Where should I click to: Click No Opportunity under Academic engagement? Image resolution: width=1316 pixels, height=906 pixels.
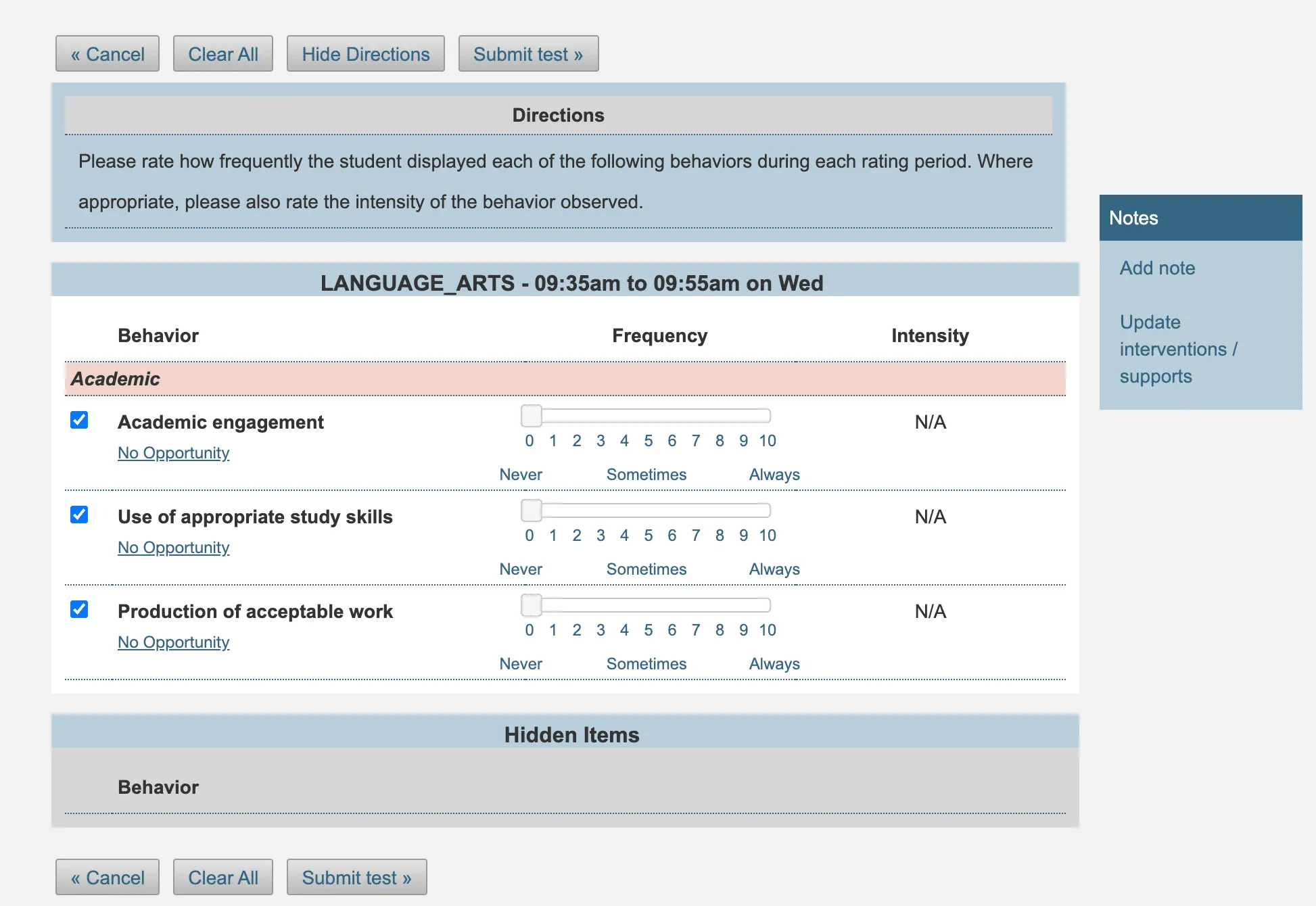(174, 453)
